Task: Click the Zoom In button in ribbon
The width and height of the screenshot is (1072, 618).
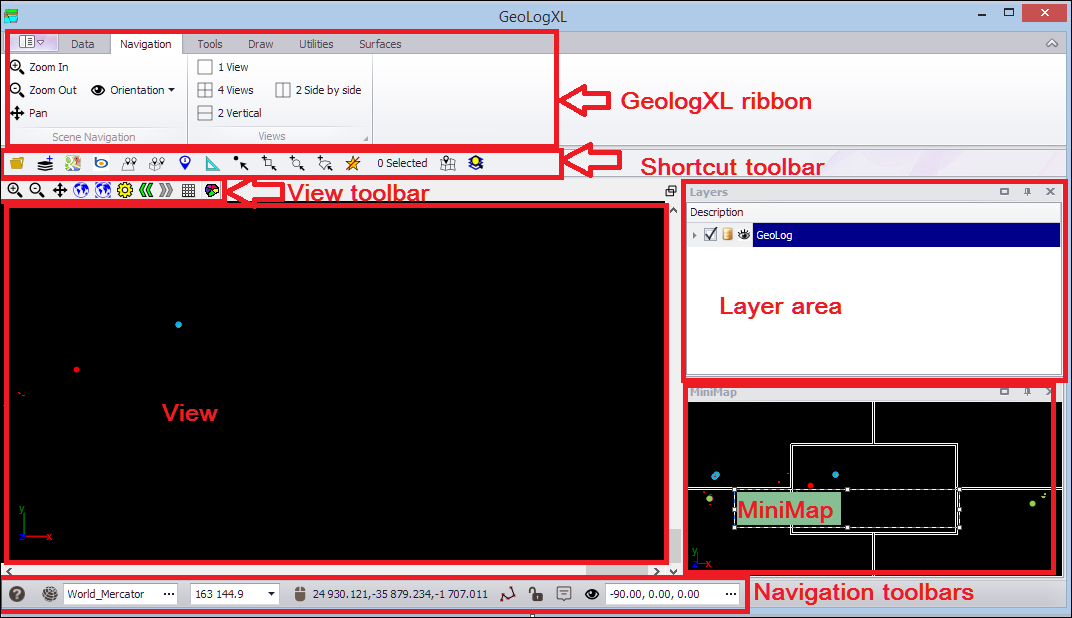Action: 40,67
